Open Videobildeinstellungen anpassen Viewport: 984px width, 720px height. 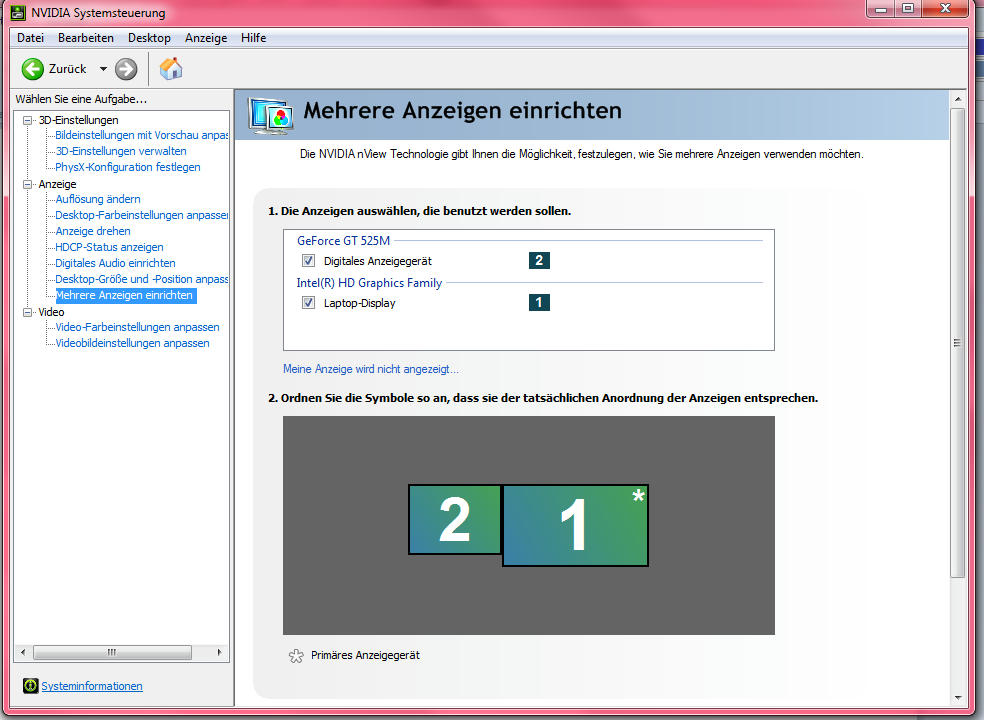pos(132,343)
